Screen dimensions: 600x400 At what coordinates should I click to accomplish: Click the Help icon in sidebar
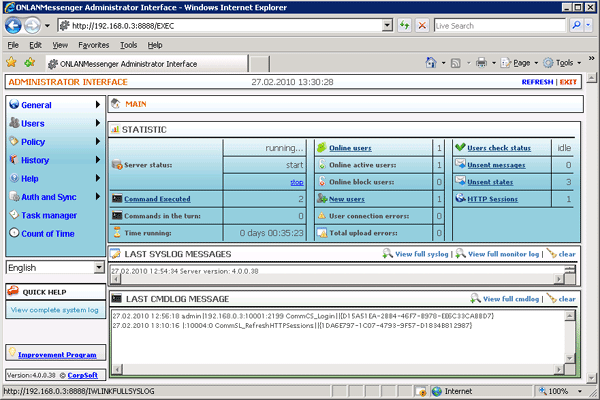click(x=14, y=178)
